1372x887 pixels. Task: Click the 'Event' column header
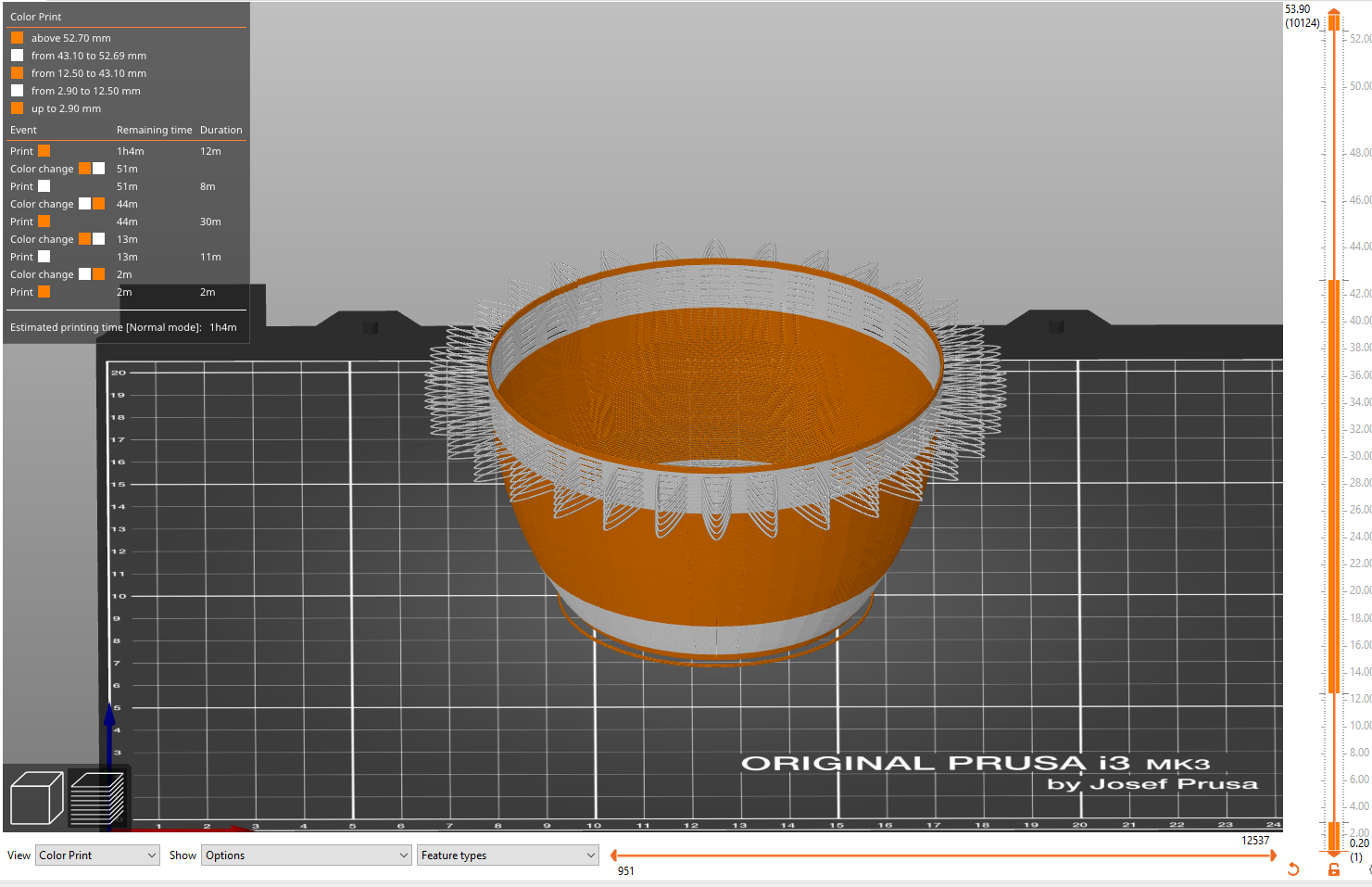[23, 130]
